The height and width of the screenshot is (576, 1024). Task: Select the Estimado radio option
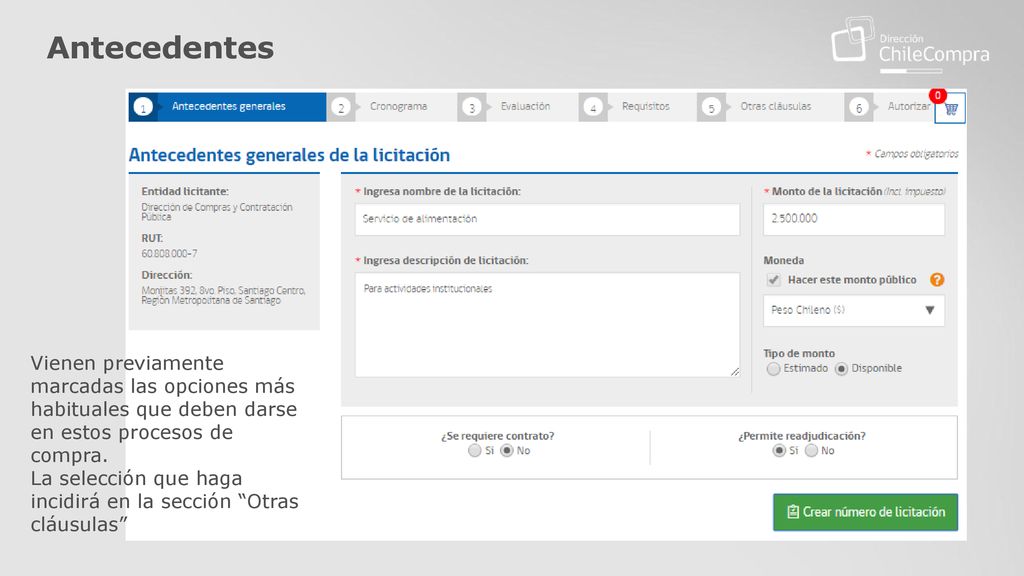(774, 369)
